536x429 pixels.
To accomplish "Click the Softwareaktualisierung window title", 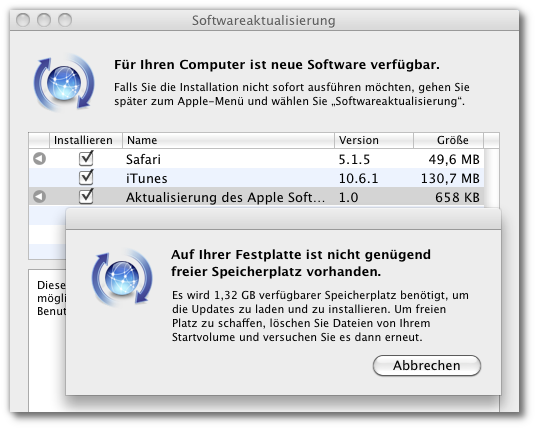I will [264, 21].
